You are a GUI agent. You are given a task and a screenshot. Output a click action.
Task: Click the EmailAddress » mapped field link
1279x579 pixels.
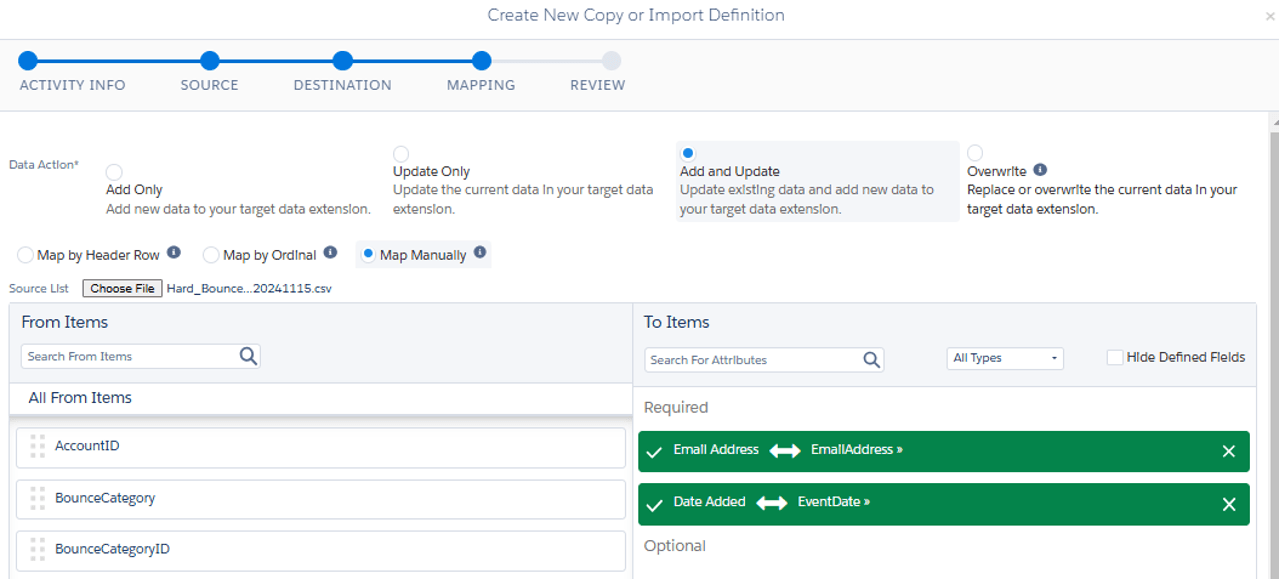[x=857, y=450]
